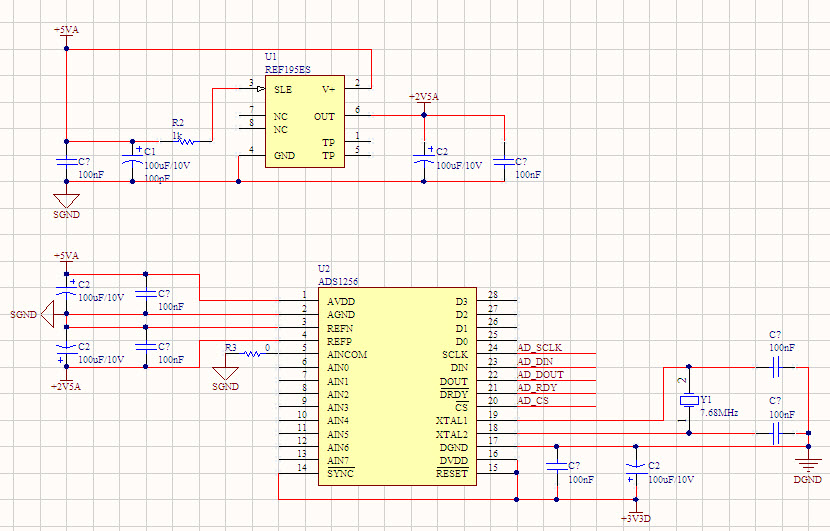Click the OUT pin label on U1
The width and height of the screenshot is (830, 531).
(324, 116)
